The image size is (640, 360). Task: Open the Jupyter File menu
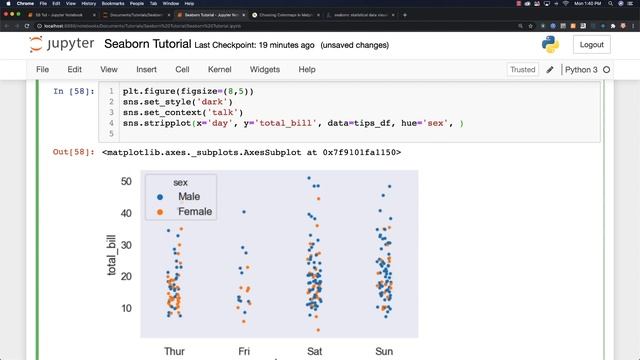(42, 69)
